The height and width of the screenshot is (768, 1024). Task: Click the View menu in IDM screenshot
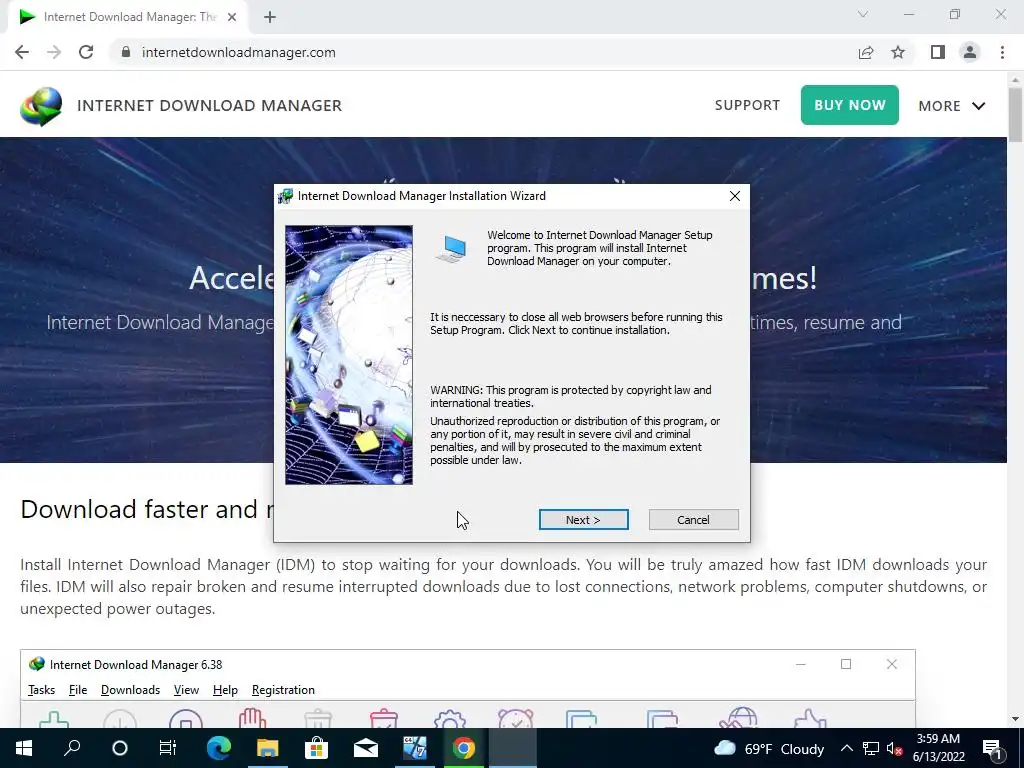[x=186, y=690]
